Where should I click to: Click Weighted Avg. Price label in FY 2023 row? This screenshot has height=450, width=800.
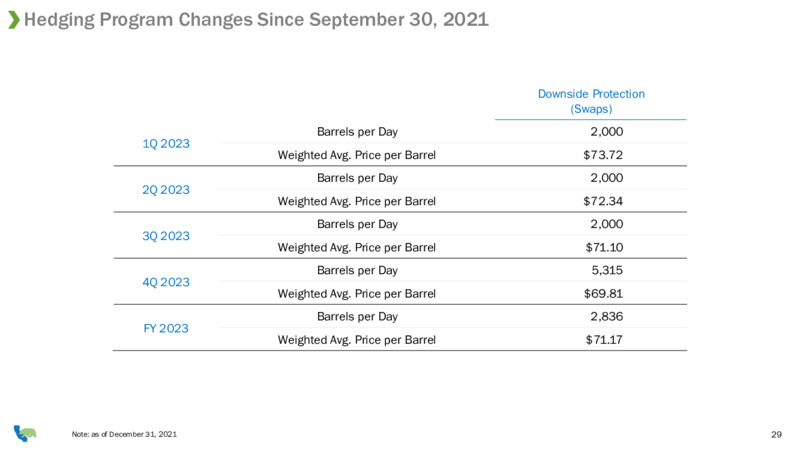pyautogui.click(x=357, y=340)
